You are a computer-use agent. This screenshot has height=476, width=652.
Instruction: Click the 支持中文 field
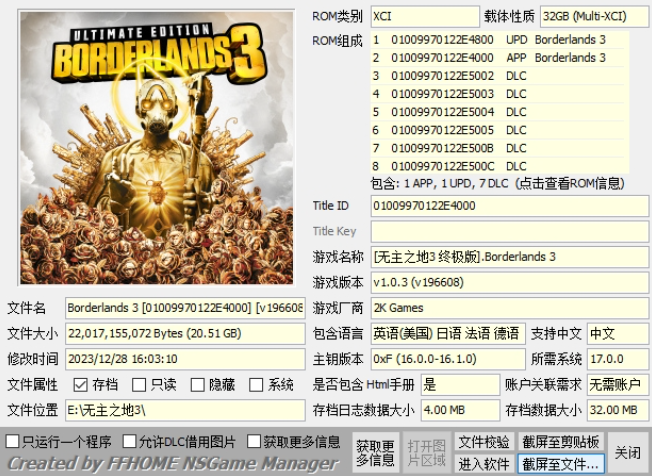point(617,334)
